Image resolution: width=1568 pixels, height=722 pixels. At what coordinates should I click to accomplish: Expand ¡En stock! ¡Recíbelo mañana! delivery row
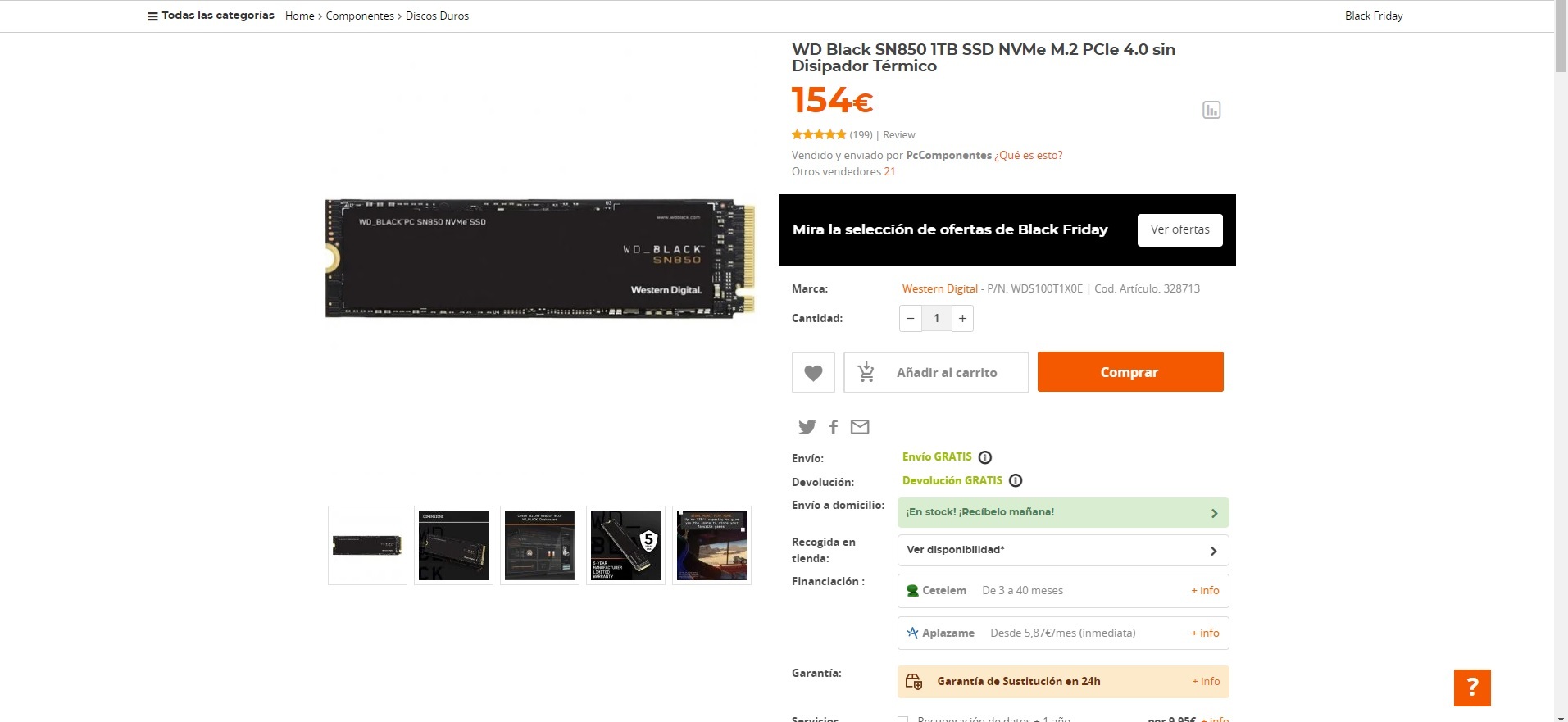[1063, 512]
